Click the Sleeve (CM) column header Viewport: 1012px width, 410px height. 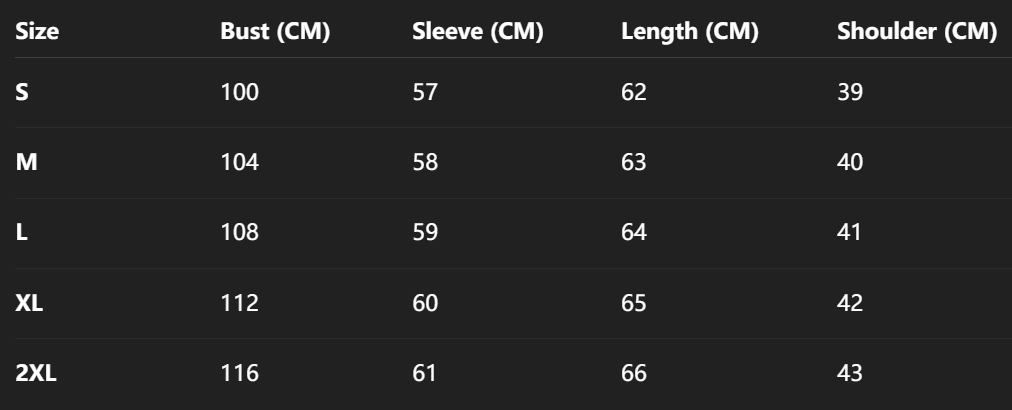(477, 32)
